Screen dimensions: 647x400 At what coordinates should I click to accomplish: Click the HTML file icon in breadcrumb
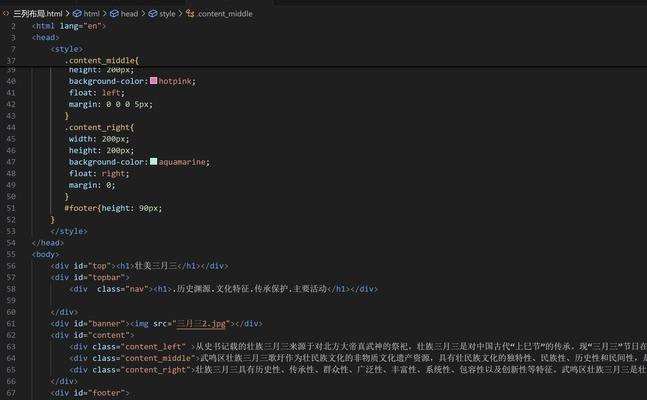tap(6, 13)
